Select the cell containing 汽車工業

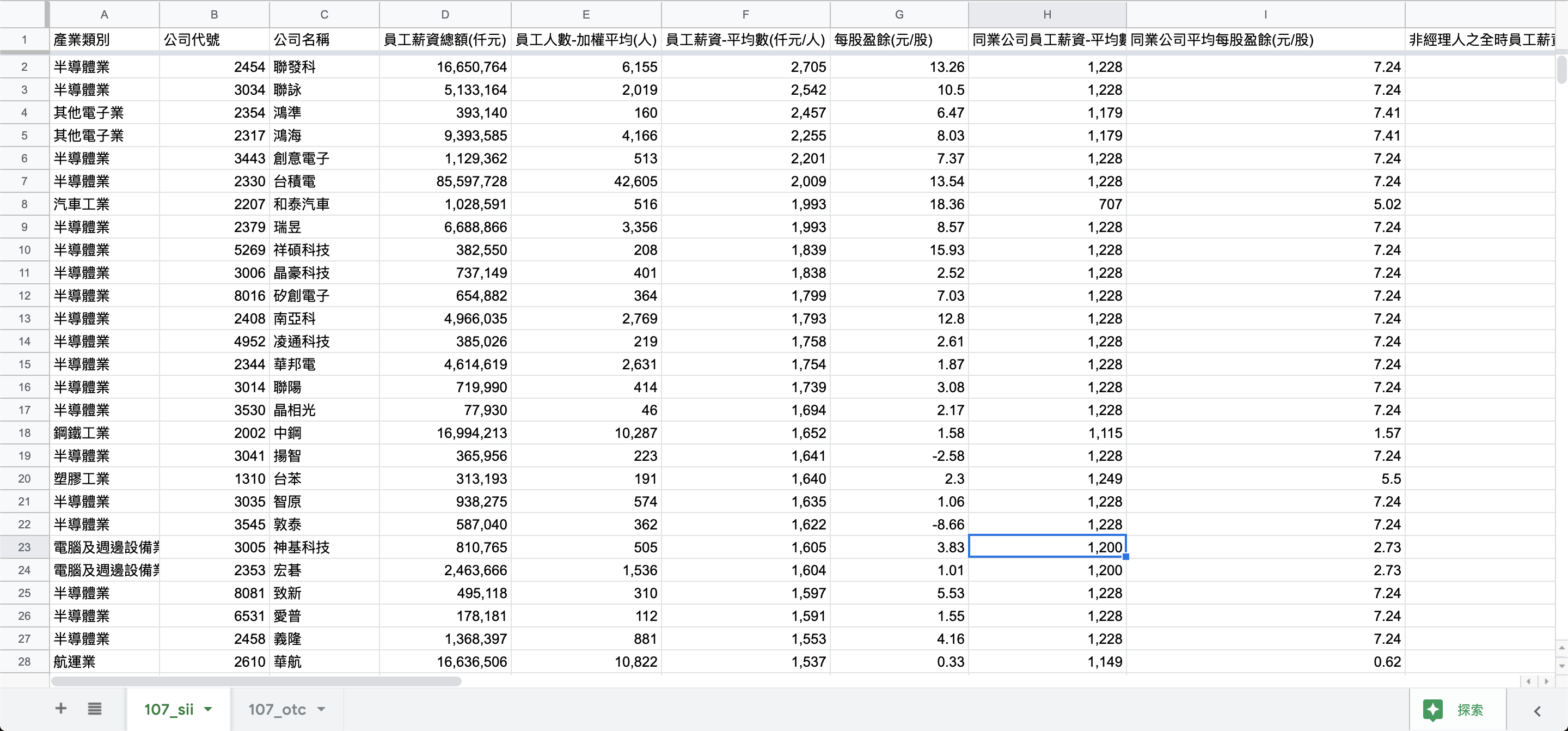(104, 204)
